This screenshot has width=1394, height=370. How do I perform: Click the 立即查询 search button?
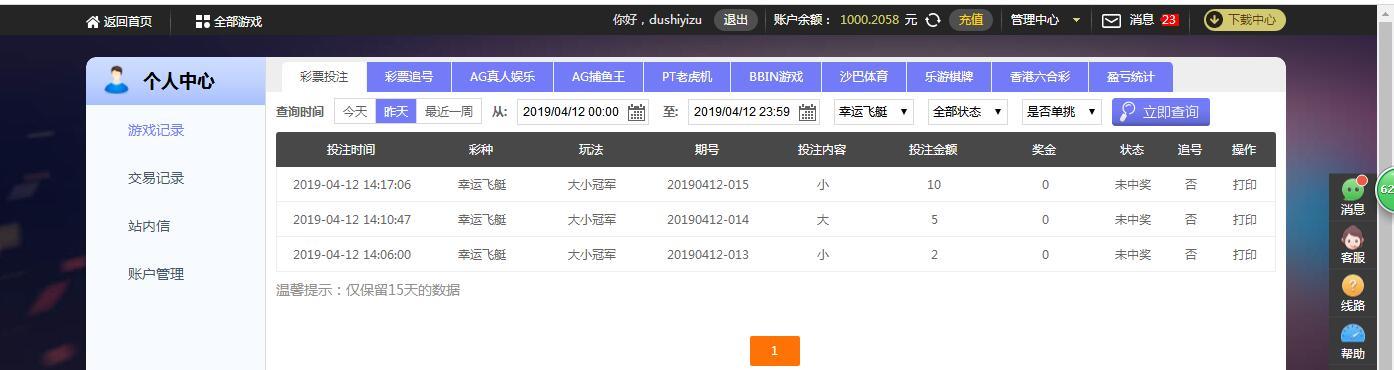point(1161,112)
